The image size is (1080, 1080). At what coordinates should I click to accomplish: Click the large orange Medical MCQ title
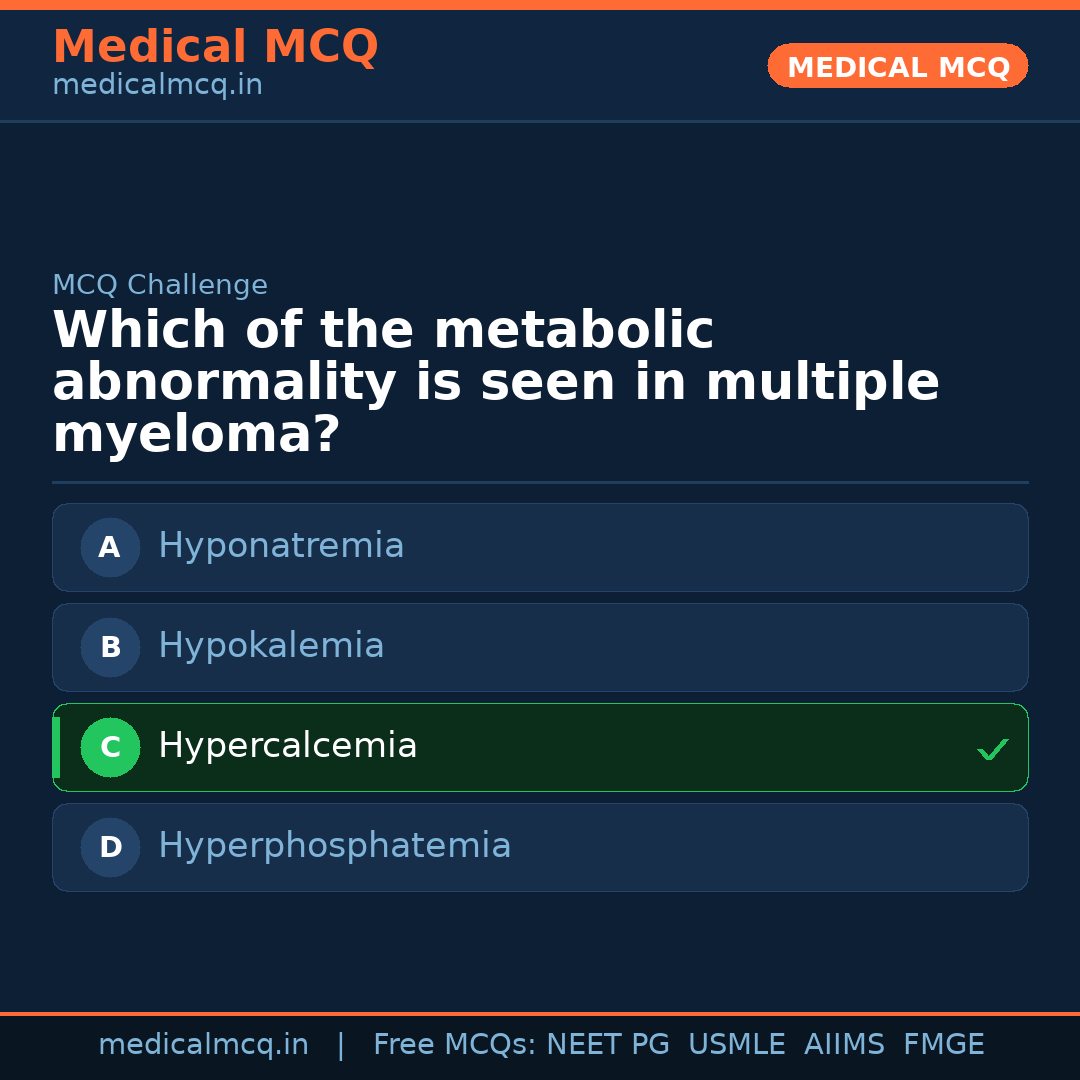(215, 47)
